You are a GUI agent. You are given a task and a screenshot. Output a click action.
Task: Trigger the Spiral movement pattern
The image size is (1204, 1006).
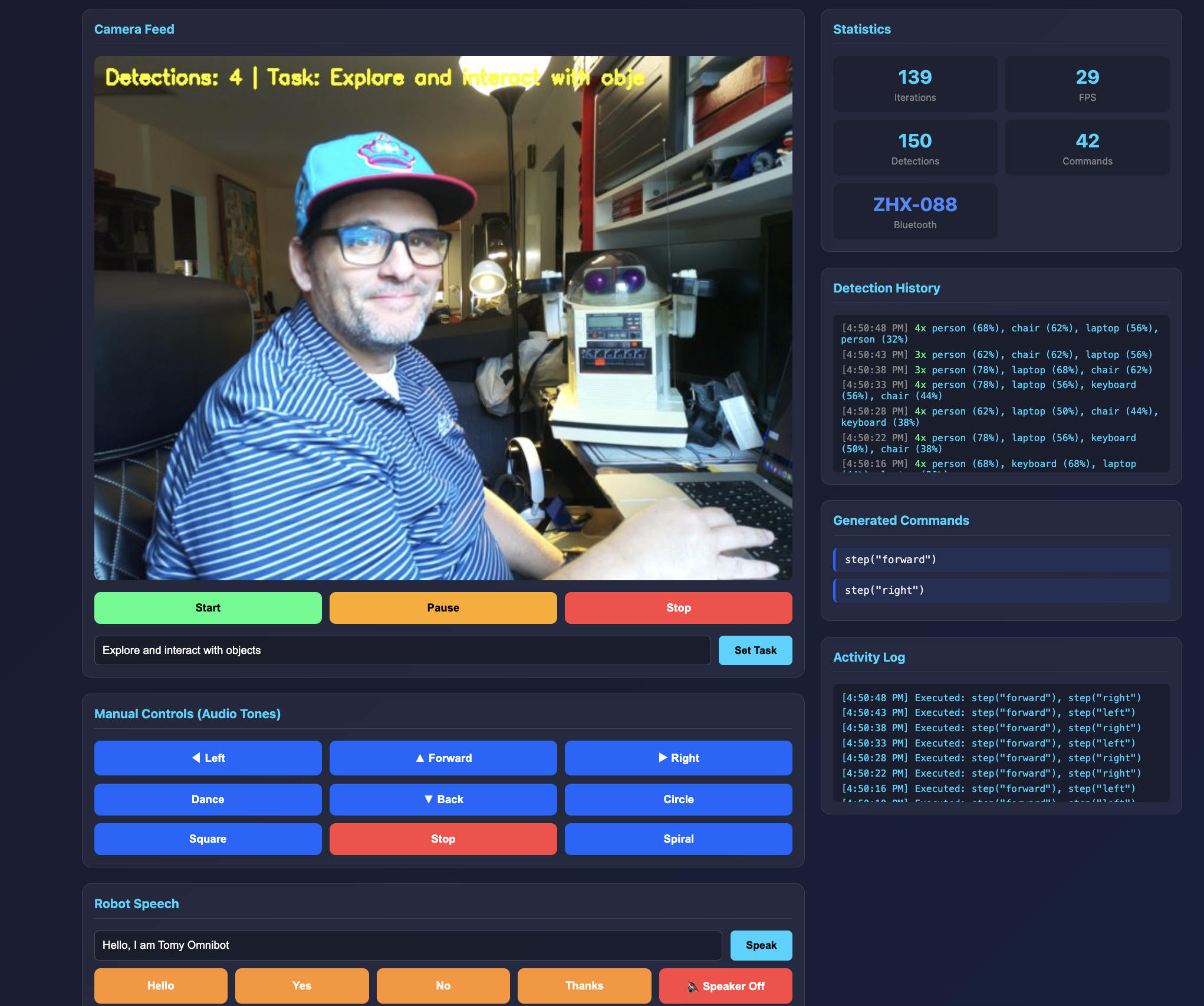(678, 839)
